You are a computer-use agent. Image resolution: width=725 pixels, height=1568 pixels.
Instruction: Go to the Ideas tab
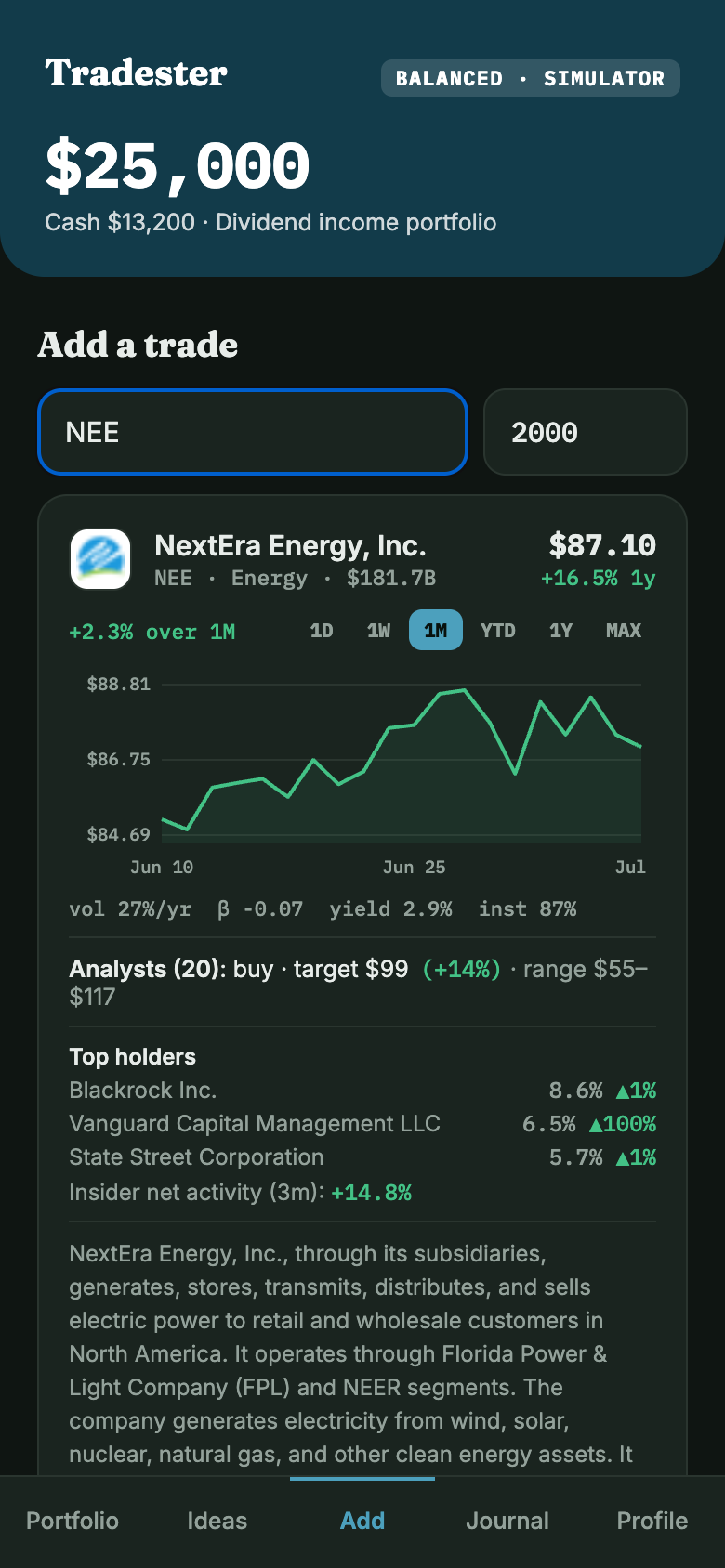(x=217, y=1521)
